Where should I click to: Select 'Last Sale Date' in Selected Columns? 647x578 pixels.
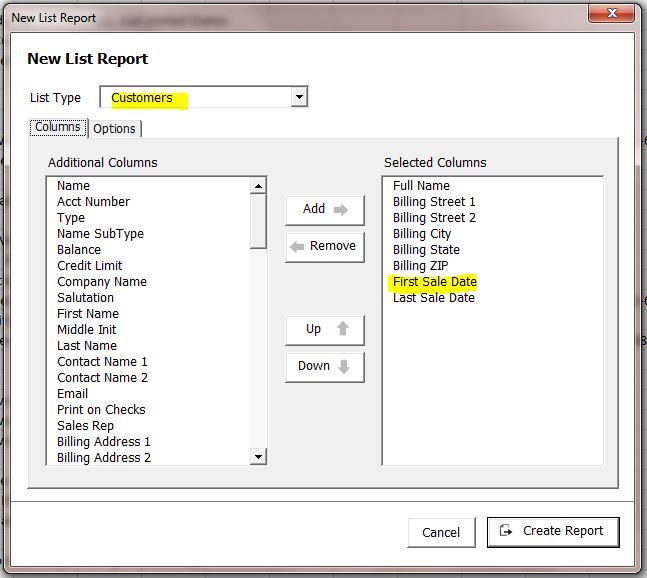pyautogui.click(x=434, y=298)
